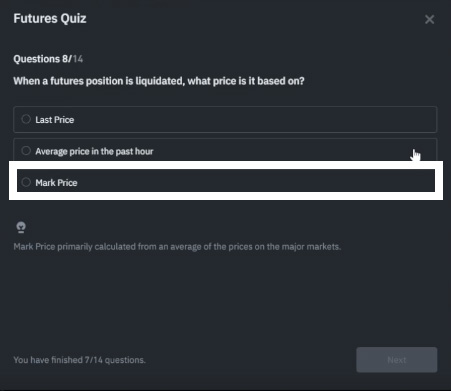Go to the next question with Next

pyautogui.click(x=397, y=360)
